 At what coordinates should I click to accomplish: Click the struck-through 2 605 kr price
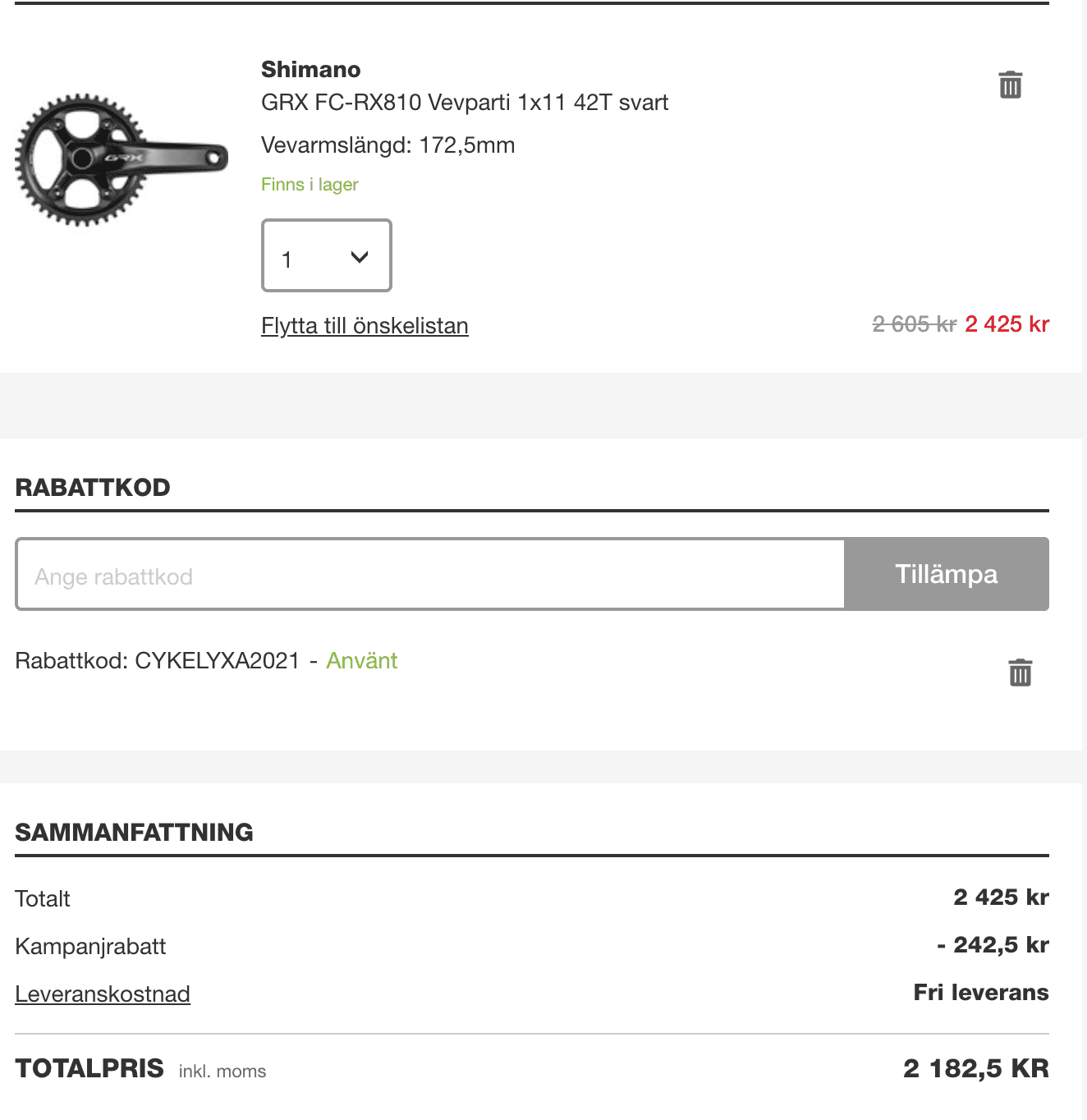[914, 324]
